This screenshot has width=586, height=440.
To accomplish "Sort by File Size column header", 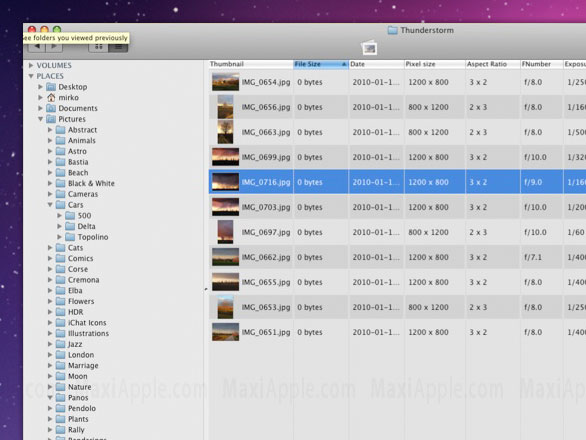I will click(x=321, y=64).
